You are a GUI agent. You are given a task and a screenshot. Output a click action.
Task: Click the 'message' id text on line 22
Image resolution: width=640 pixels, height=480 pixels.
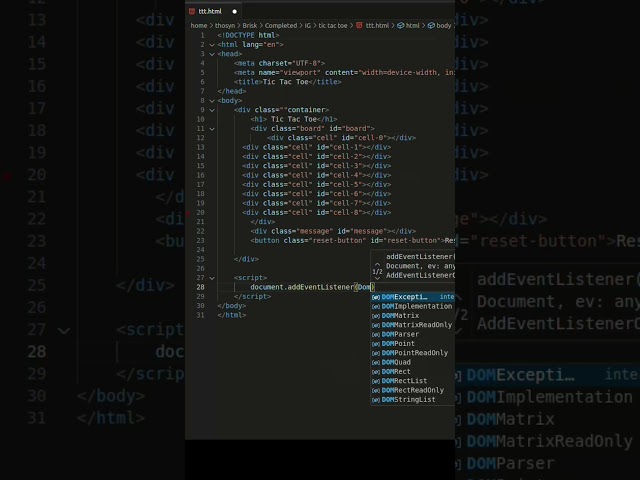click(x=368, y=231)
